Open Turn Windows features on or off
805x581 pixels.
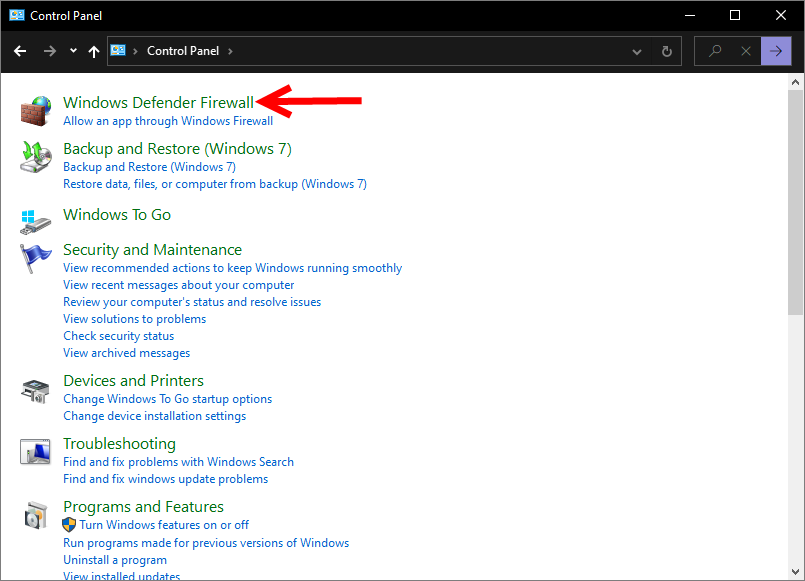pyautogui.click(x=164, y=525)
